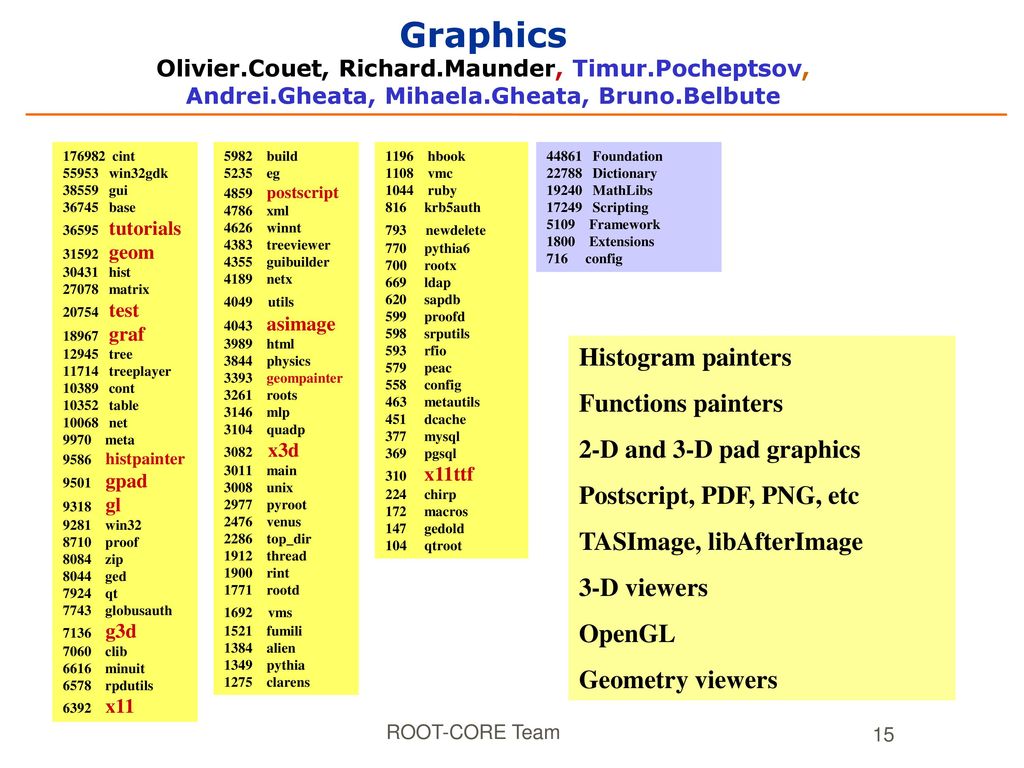Click the '3-D viewers' line
The height and width of the screenshot is (768, 1024).
(x=643, y=588)
